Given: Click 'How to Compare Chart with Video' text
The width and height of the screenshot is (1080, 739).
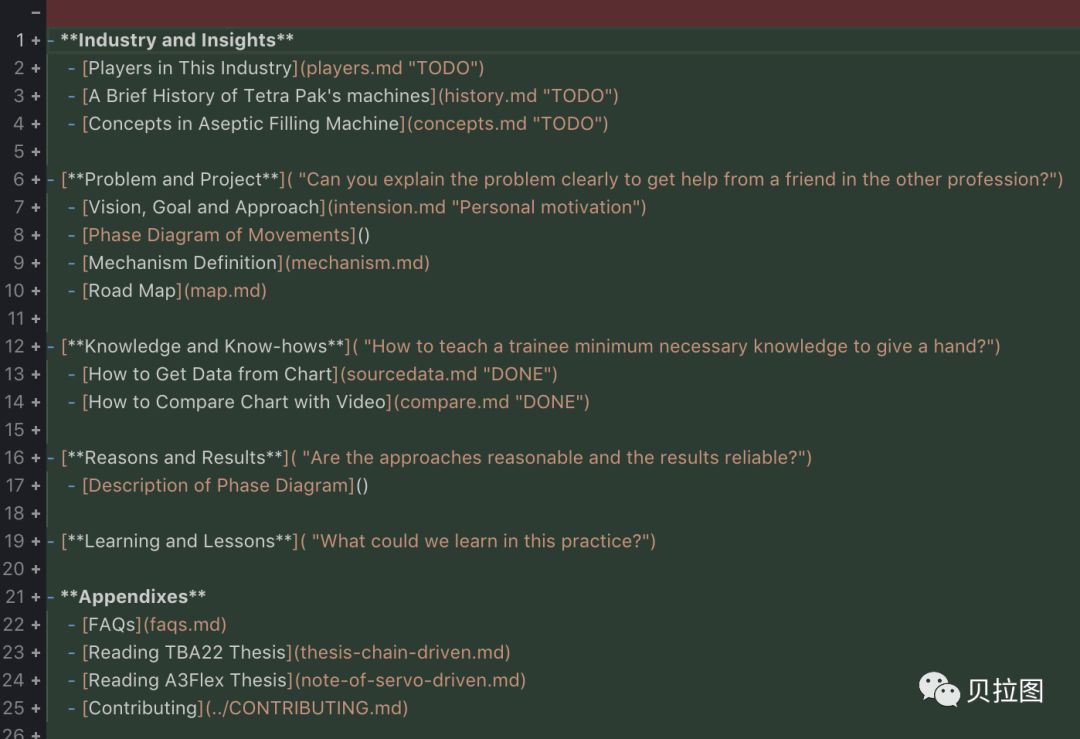Looking at the screenshot, I should [237, 402].
